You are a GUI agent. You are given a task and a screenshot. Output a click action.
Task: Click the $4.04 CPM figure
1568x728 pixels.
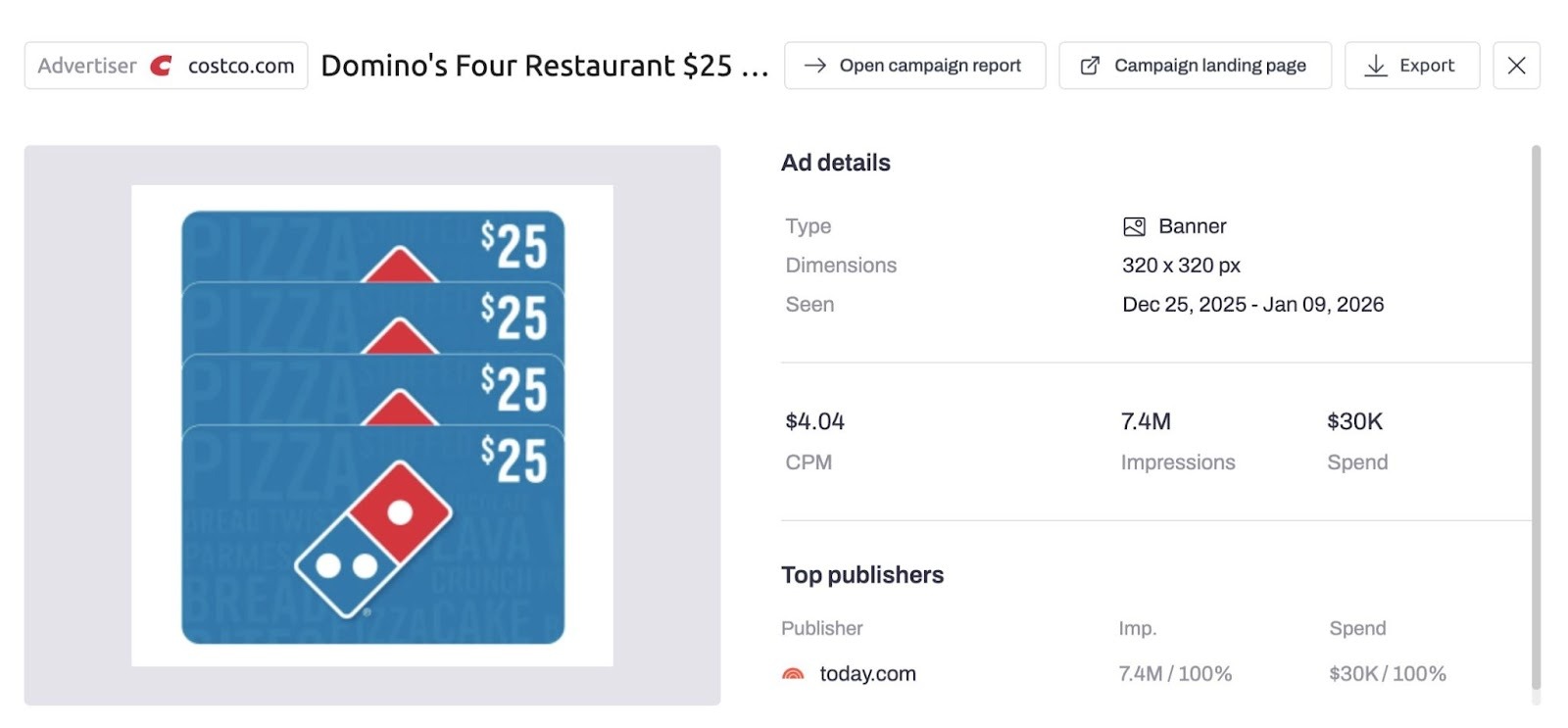pyautogui.click(x=813, y=421)
